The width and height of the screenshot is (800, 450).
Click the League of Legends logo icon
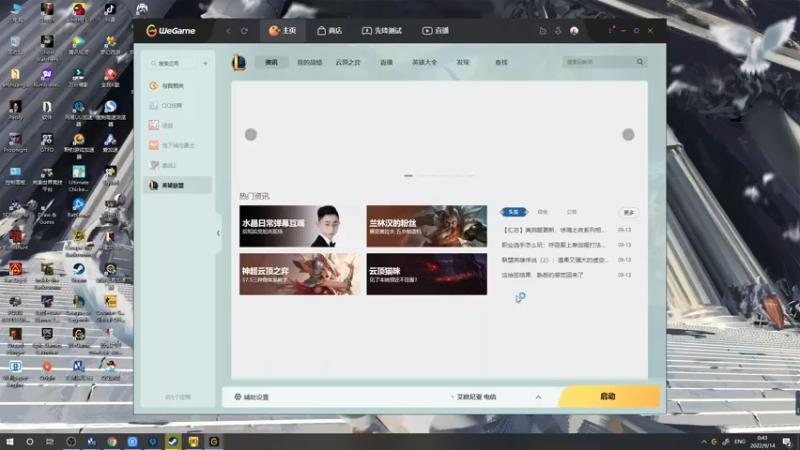point(239,62)
